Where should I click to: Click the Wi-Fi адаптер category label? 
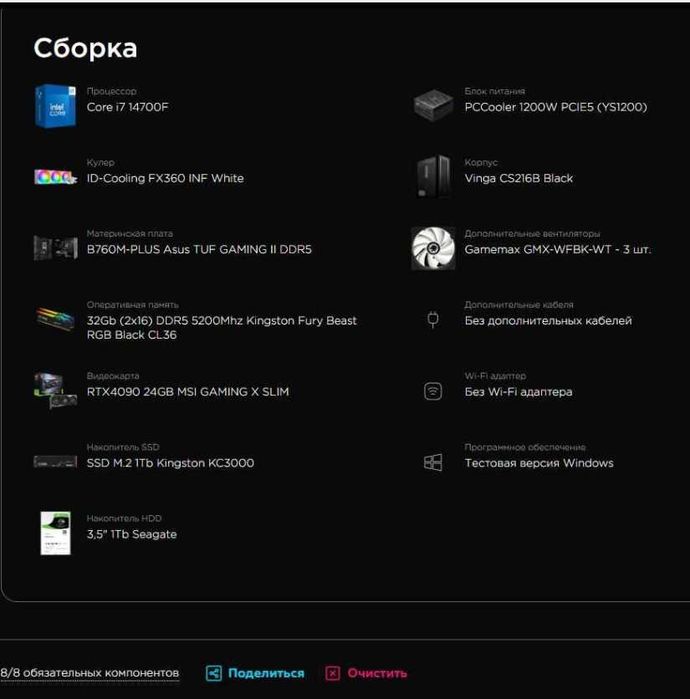(x=495, y=376)
